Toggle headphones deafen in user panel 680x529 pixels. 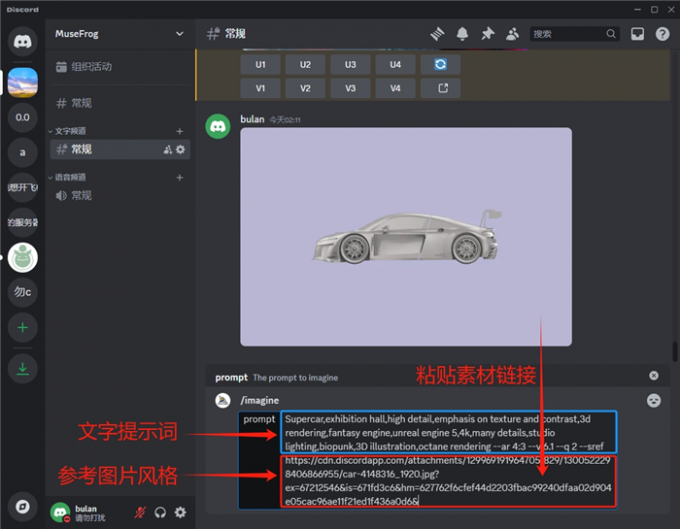point(160,513)
